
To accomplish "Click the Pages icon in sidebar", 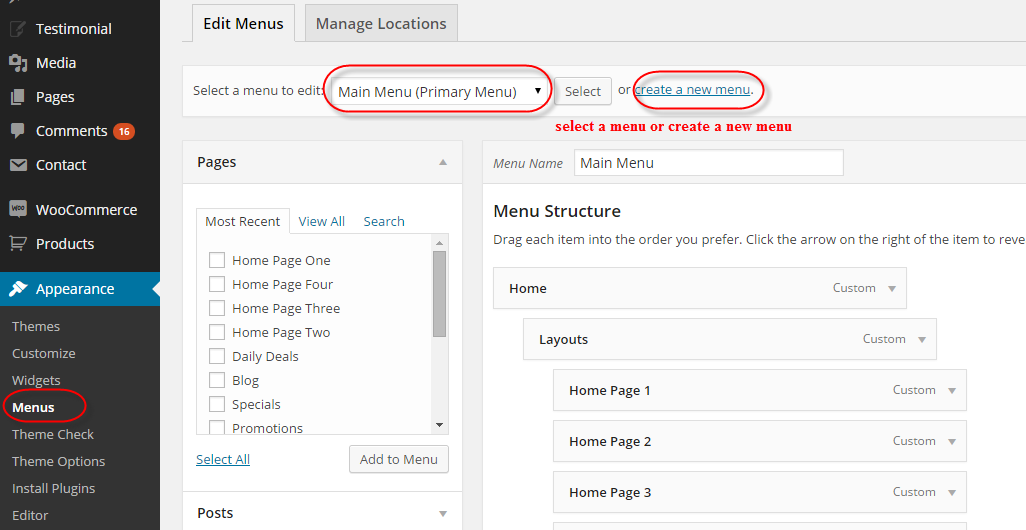I will 18,97.
